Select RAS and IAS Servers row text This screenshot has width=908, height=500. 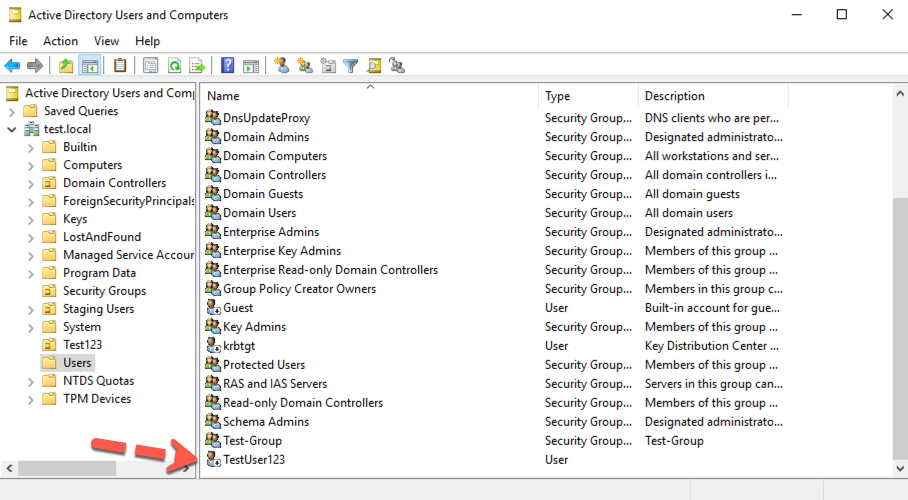click(275, 384)
